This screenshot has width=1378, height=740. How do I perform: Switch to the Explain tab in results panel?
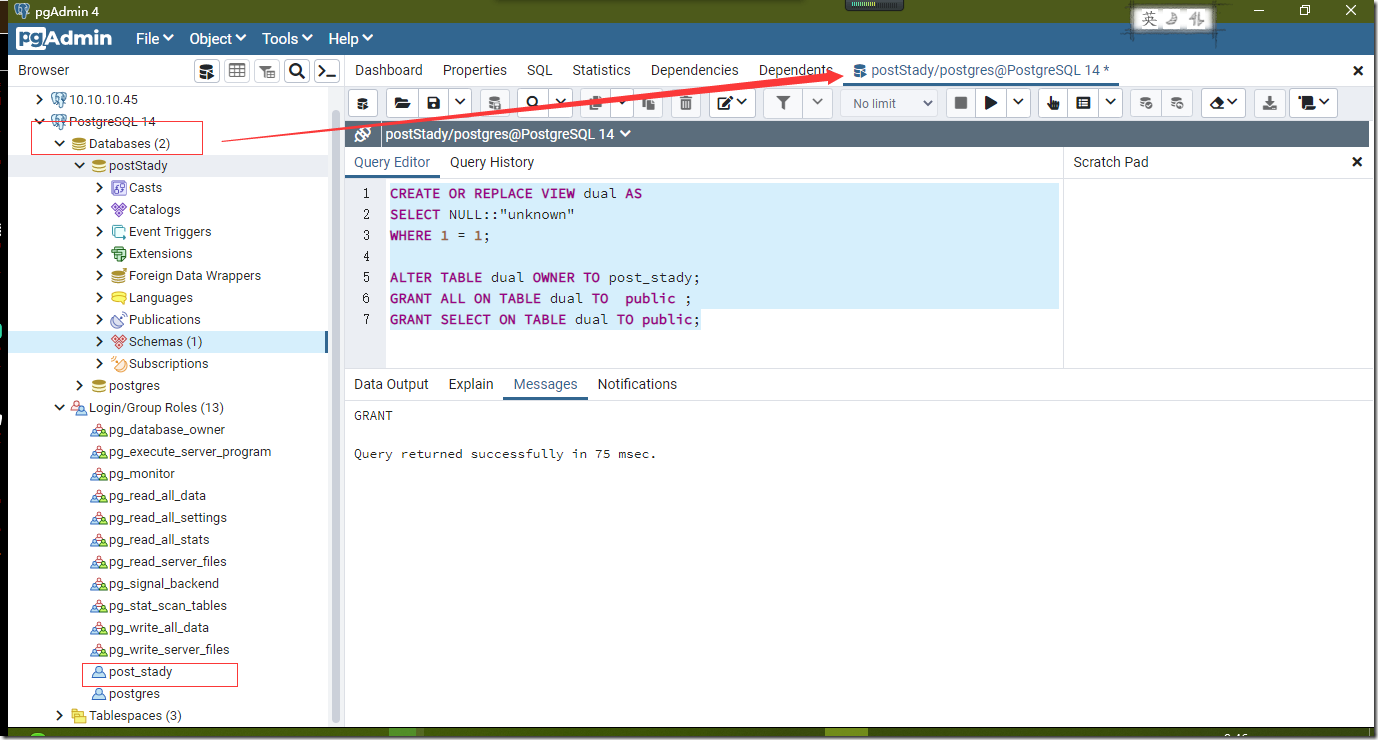tap(471, 384)
